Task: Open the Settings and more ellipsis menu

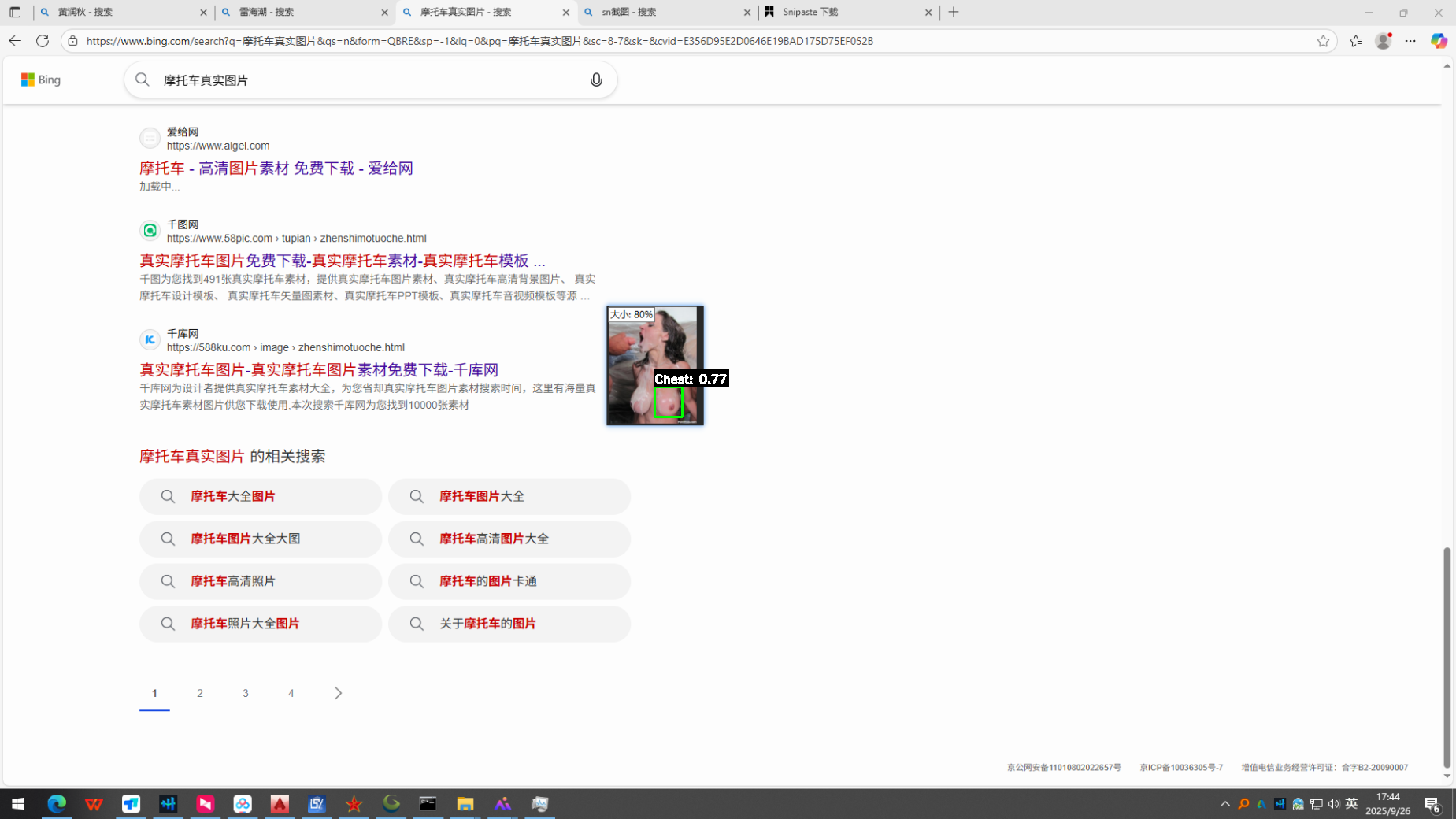Action: [x=1410, y=41]
